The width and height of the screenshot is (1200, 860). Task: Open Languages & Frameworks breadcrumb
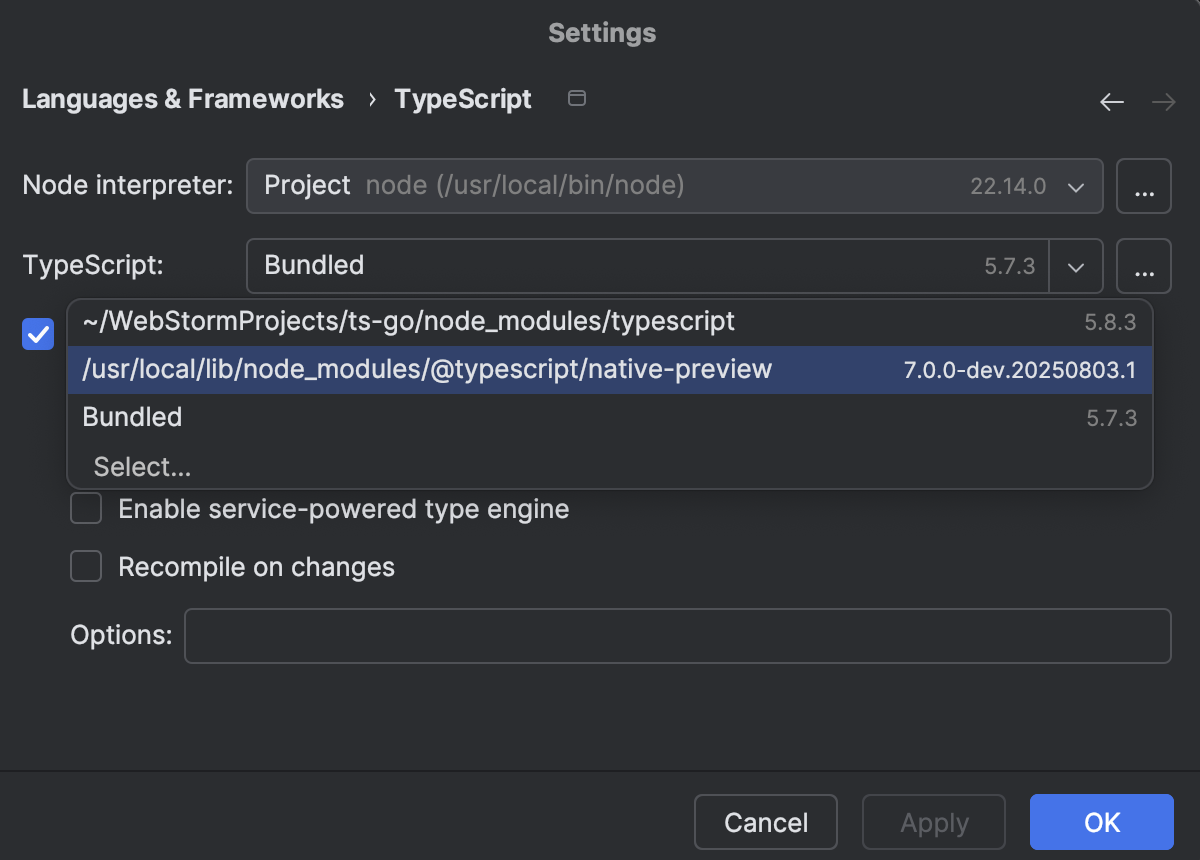coord(182,99)
